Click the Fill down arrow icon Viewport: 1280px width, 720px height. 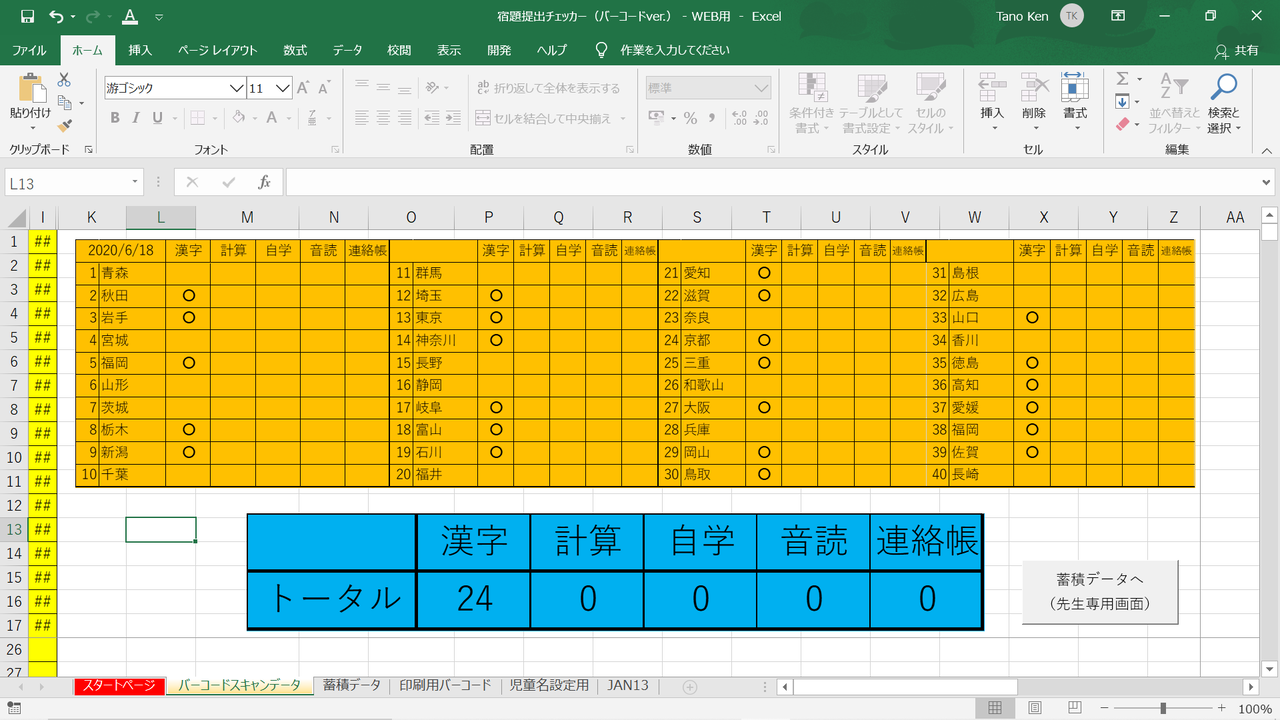click(1122, 102)
